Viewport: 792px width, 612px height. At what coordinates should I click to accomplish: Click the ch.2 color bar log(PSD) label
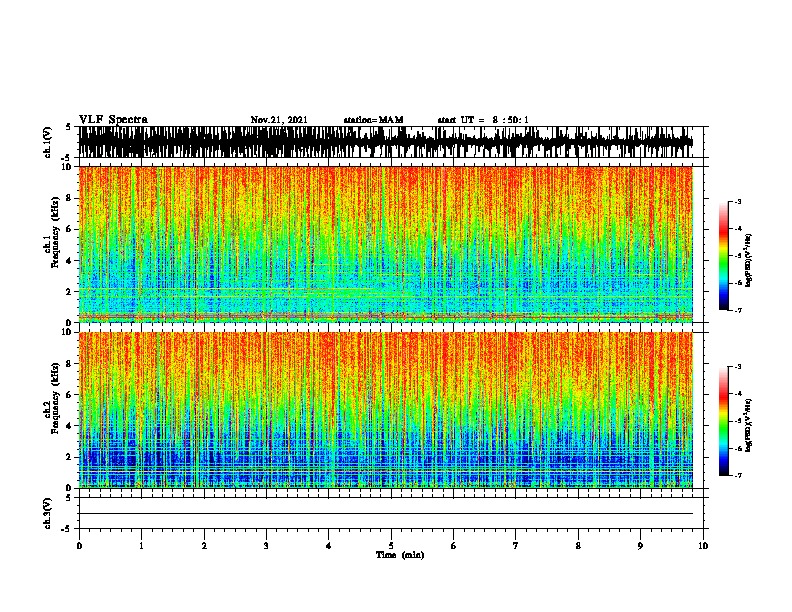tap(748, 425)
